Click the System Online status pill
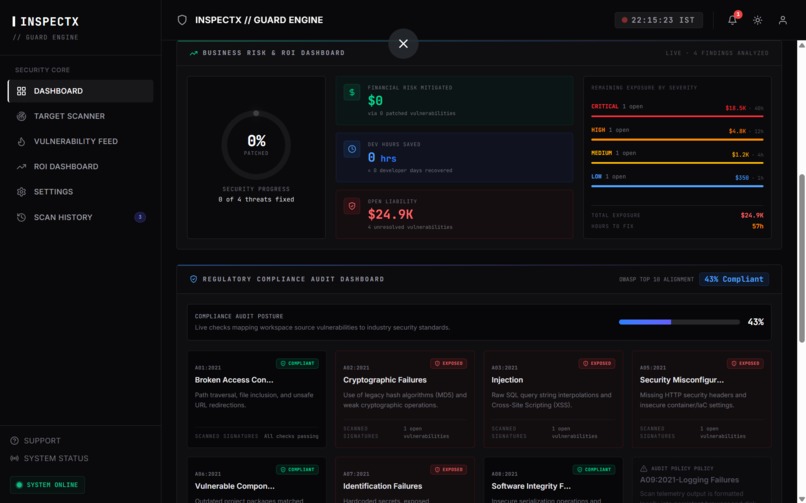806x503 pixels. (47, 485)
